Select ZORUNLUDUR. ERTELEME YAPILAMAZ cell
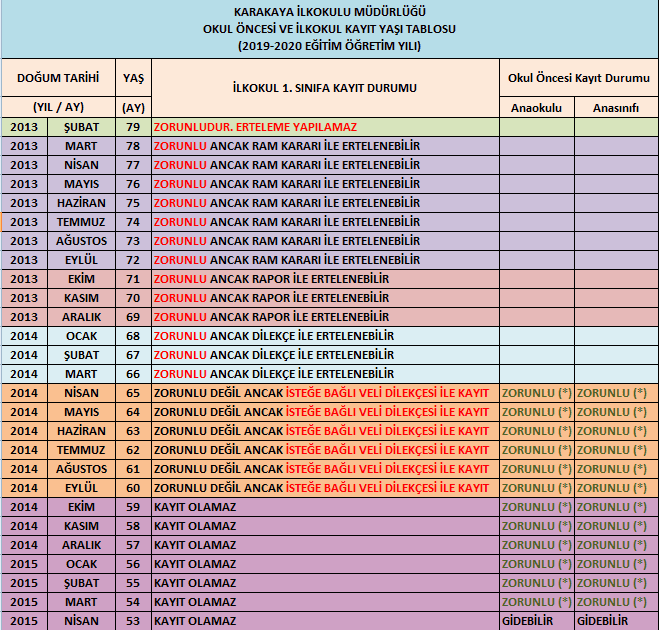 (325, 127)
